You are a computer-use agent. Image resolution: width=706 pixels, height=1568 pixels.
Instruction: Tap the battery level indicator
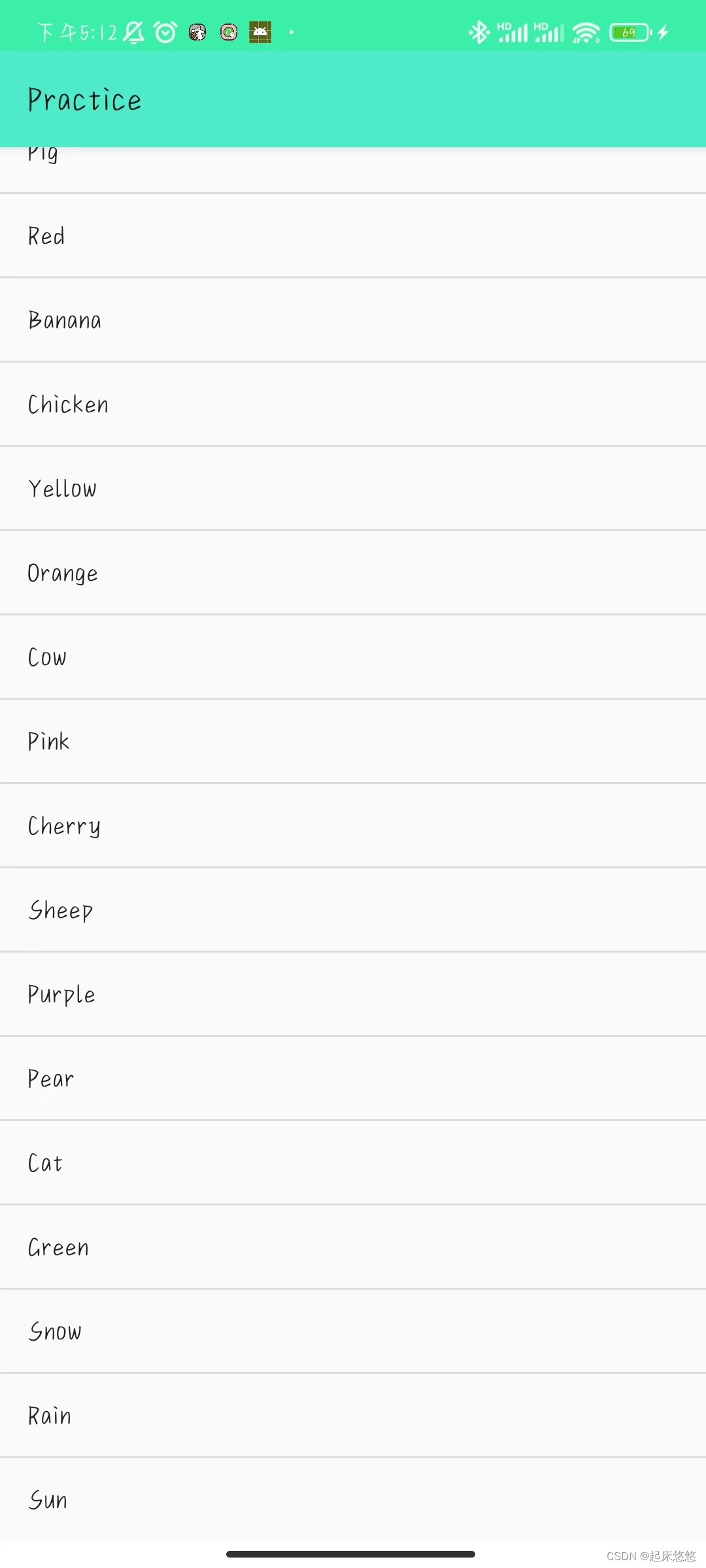630,32
